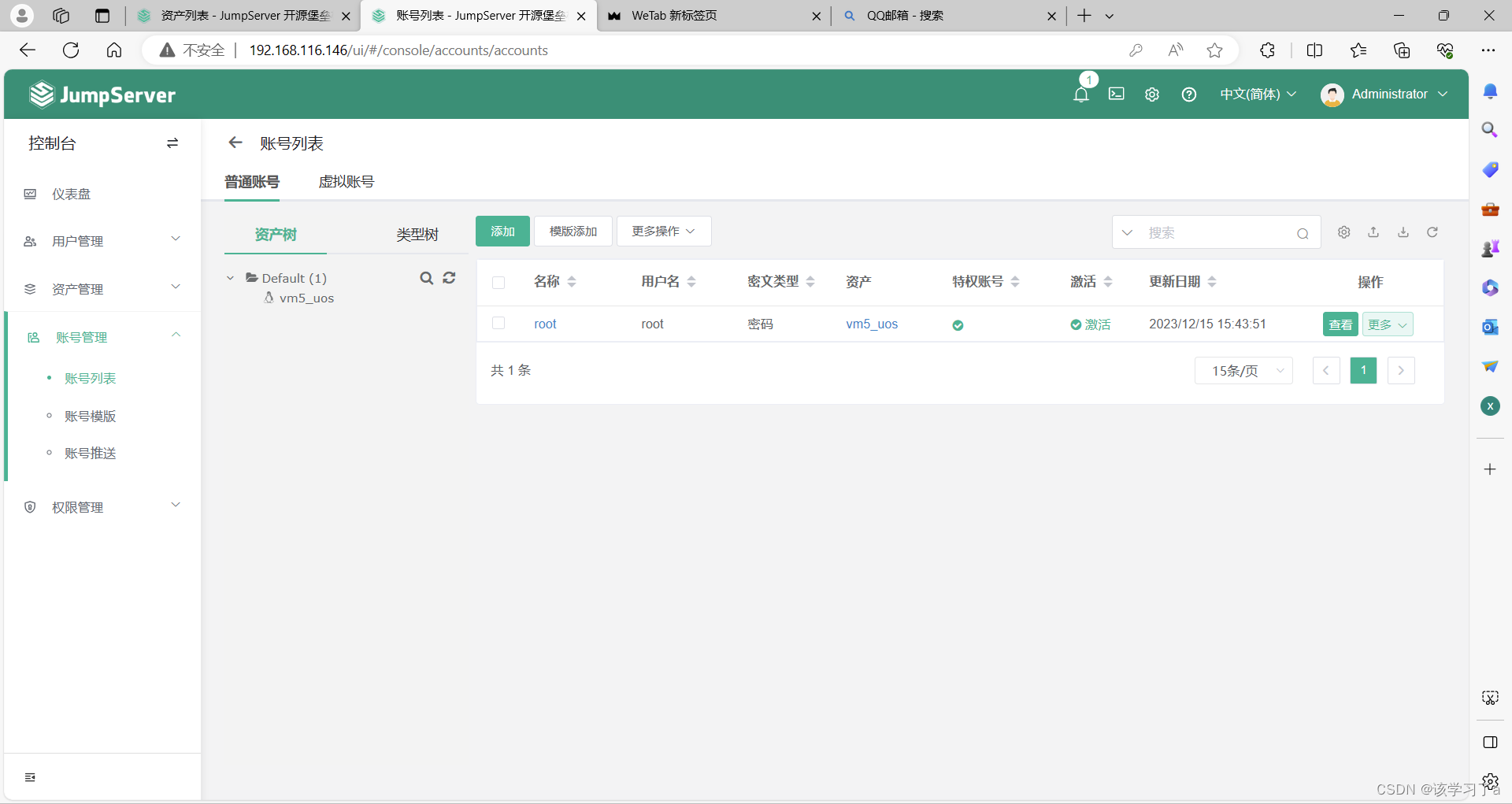Refresh the browser page
Screen dimensions: 1512x804
71,50
